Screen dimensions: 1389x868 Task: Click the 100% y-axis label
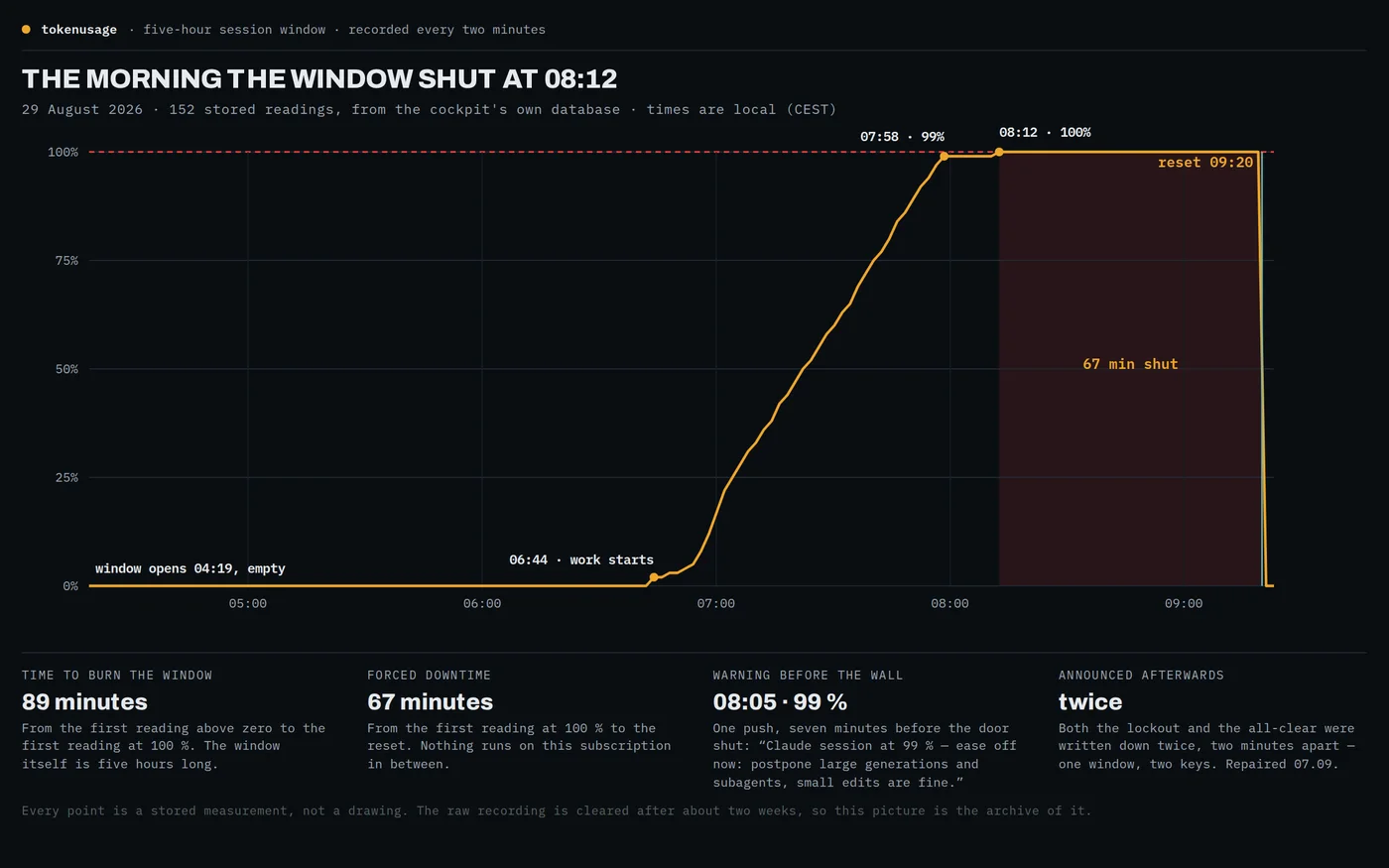(63, 152)
